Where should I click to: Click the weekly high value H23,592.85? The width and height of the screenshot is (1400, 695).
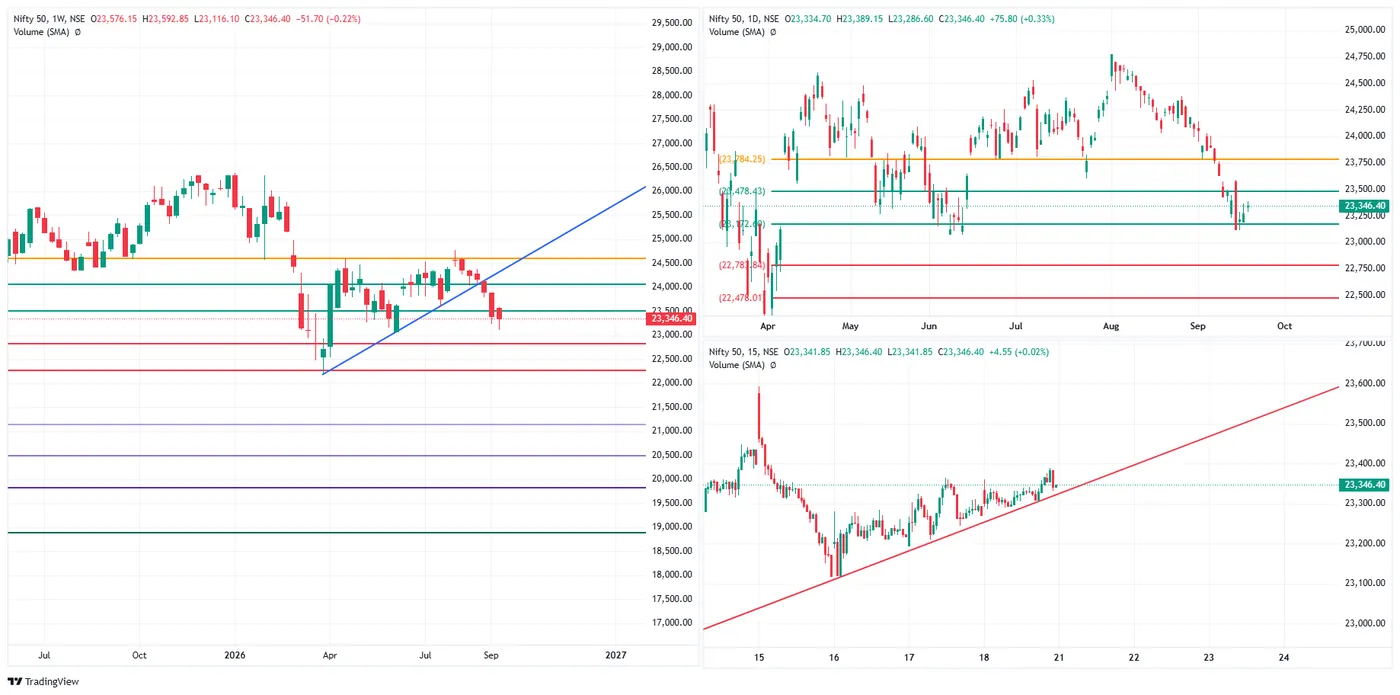166,19
